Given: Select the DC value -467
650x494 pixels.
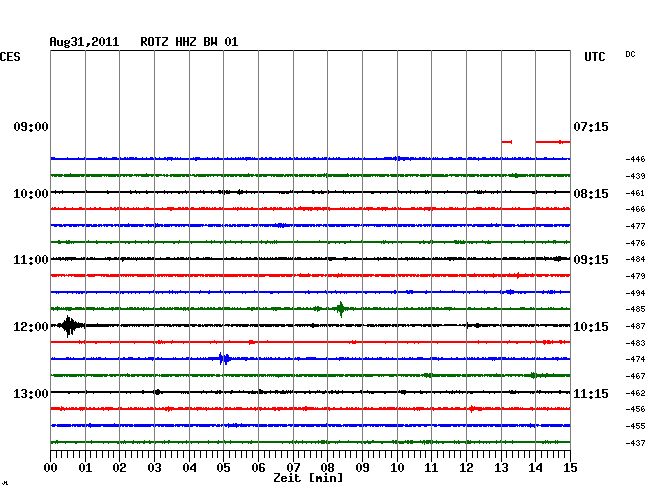Looking at the screenshot, I should click(x=635, y=376).
